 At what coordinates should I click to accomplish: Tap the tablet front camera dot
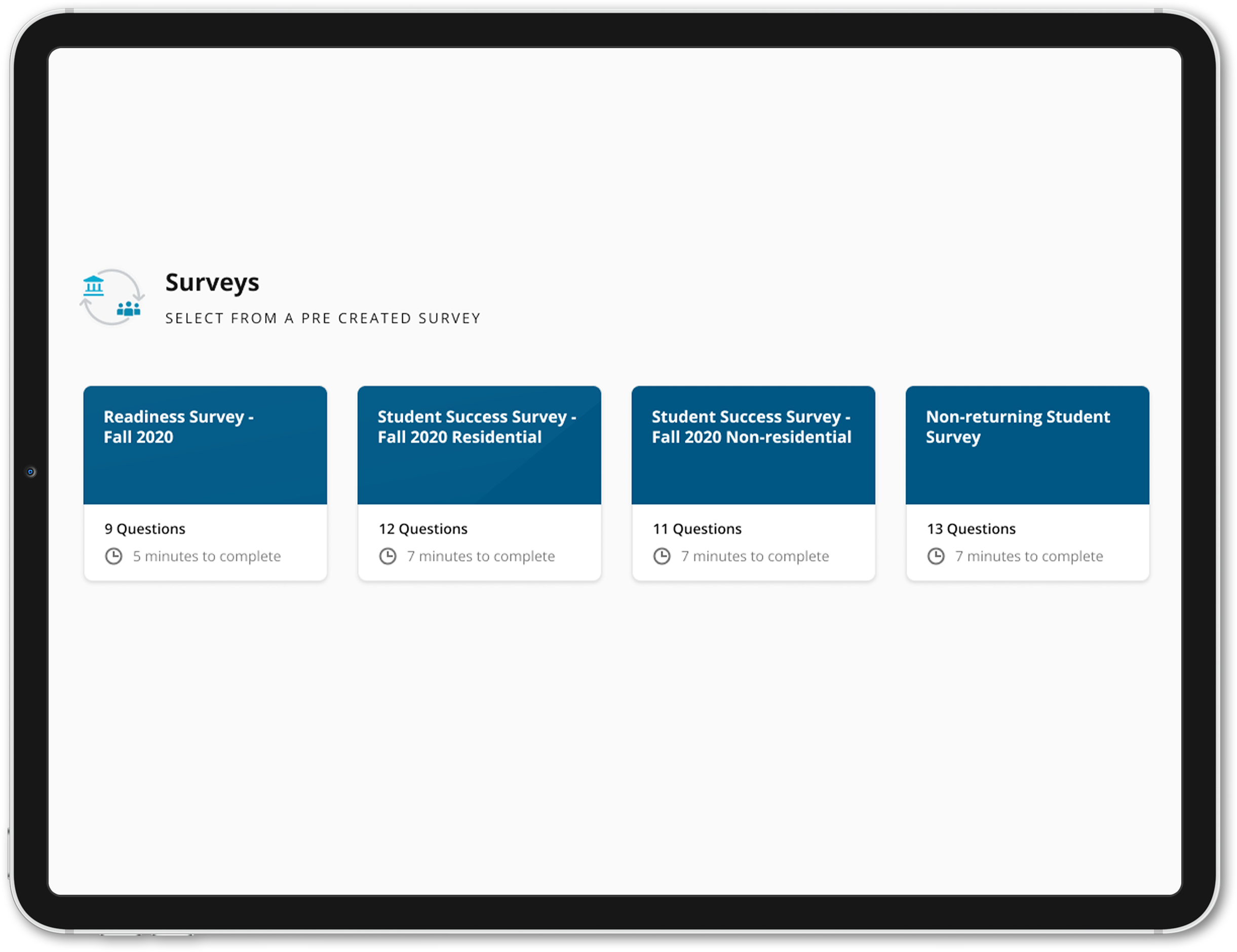pyautogui.click(x=30, y=472)
